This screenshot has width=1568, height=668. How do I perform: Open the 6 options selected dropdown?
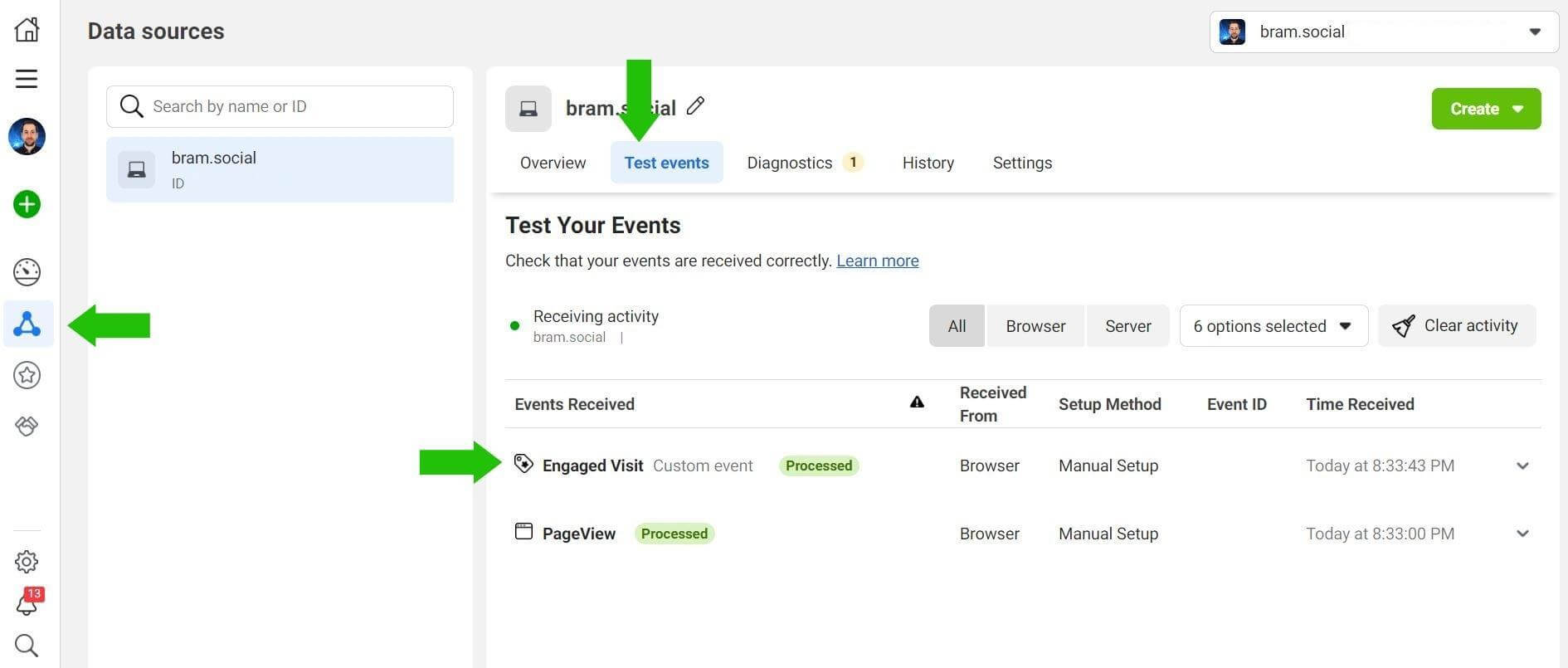[1273, 326]
